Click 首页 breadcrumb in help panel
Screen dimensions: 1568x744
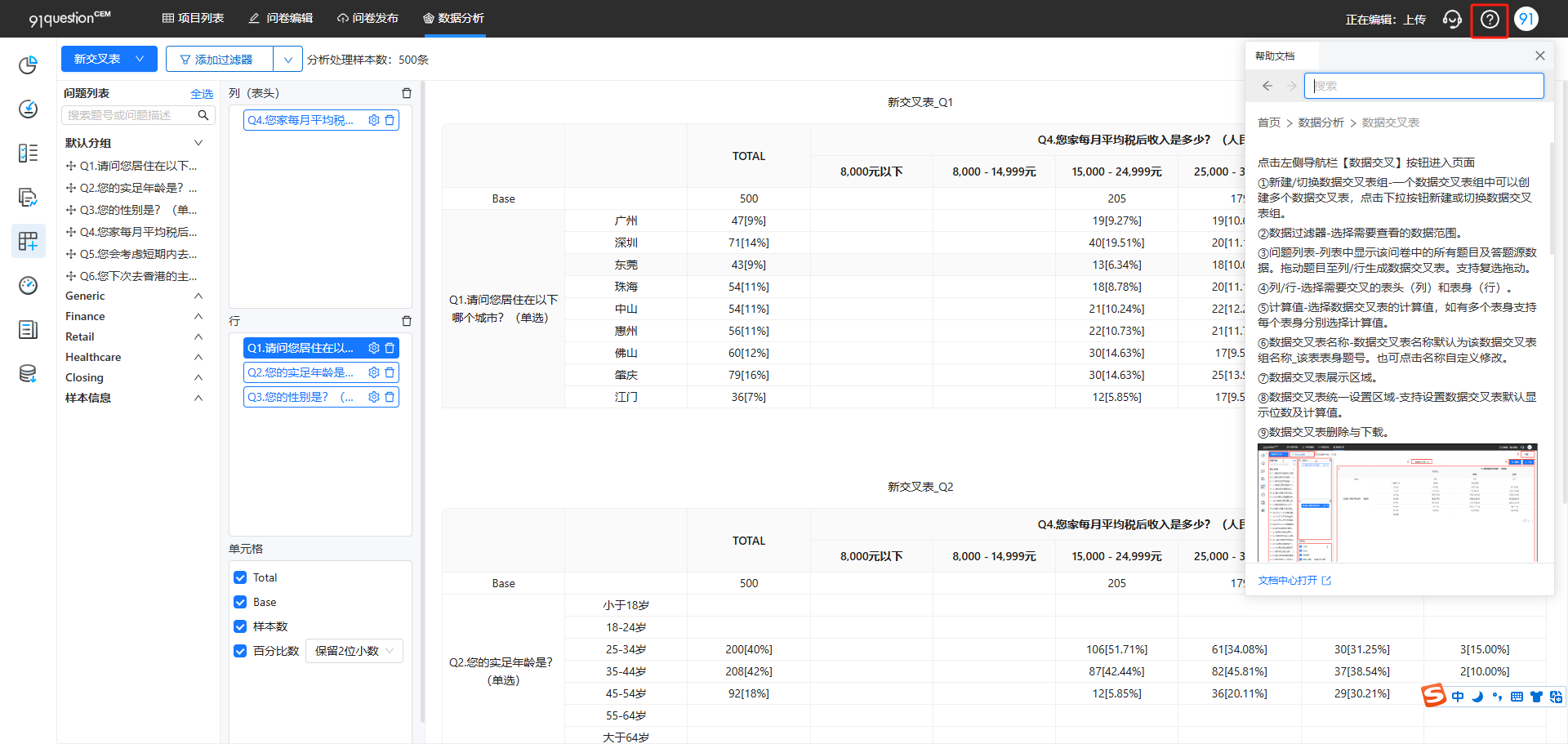click(x=1269, y=123)
